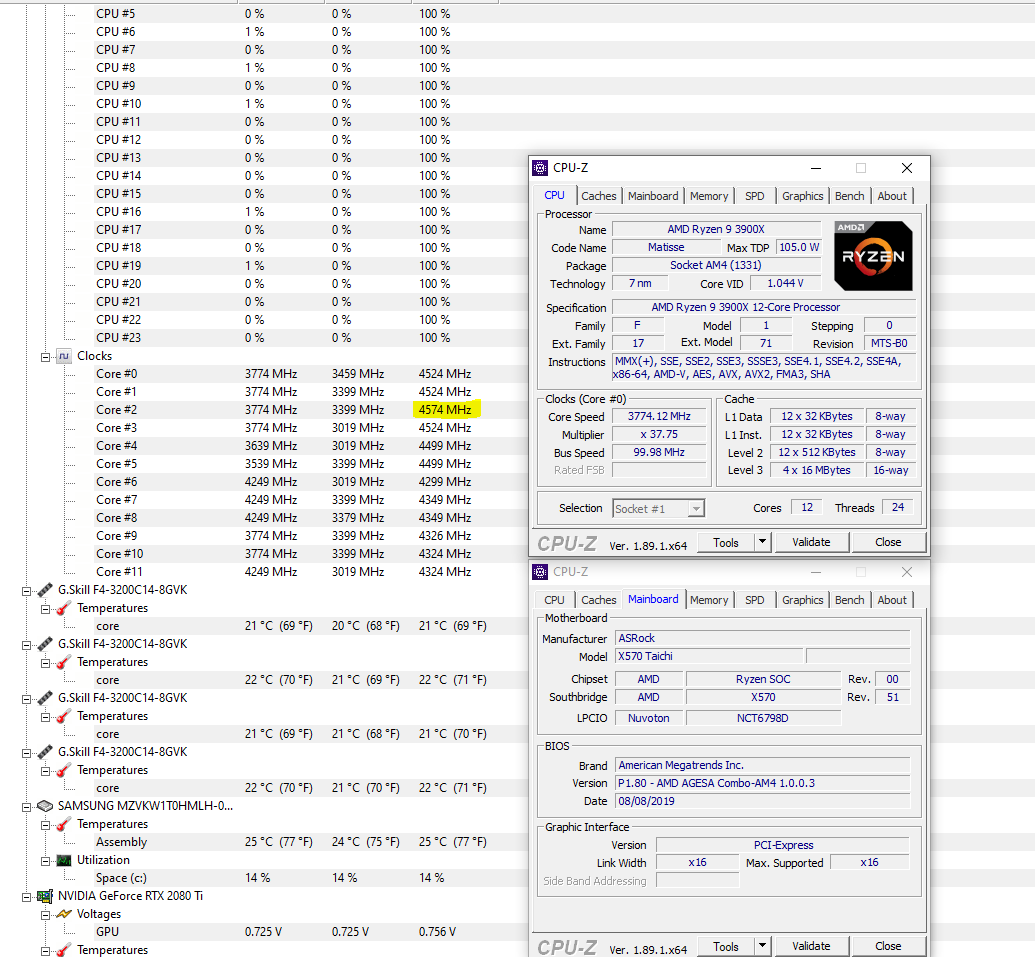Viewport: 1035px width, 957px height.
Task: Click the Multiplier x 37.75 value
Action: pos(659,434)
